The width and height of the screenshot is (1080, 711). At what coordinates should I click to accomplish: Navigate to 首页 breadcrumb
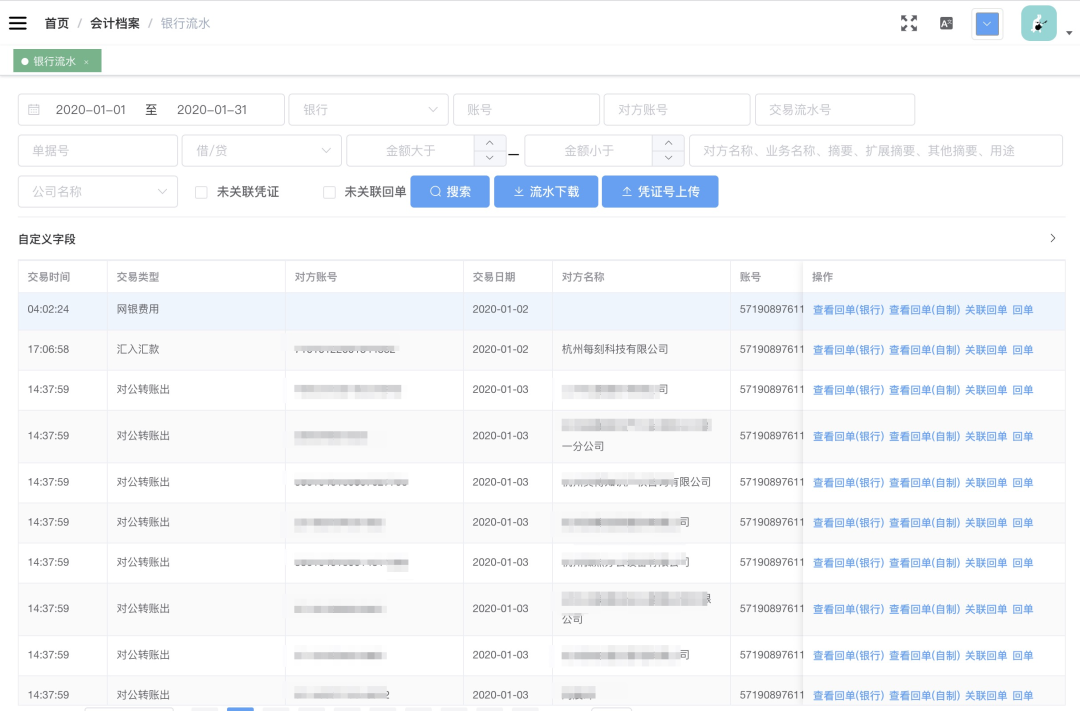[57, 23]
